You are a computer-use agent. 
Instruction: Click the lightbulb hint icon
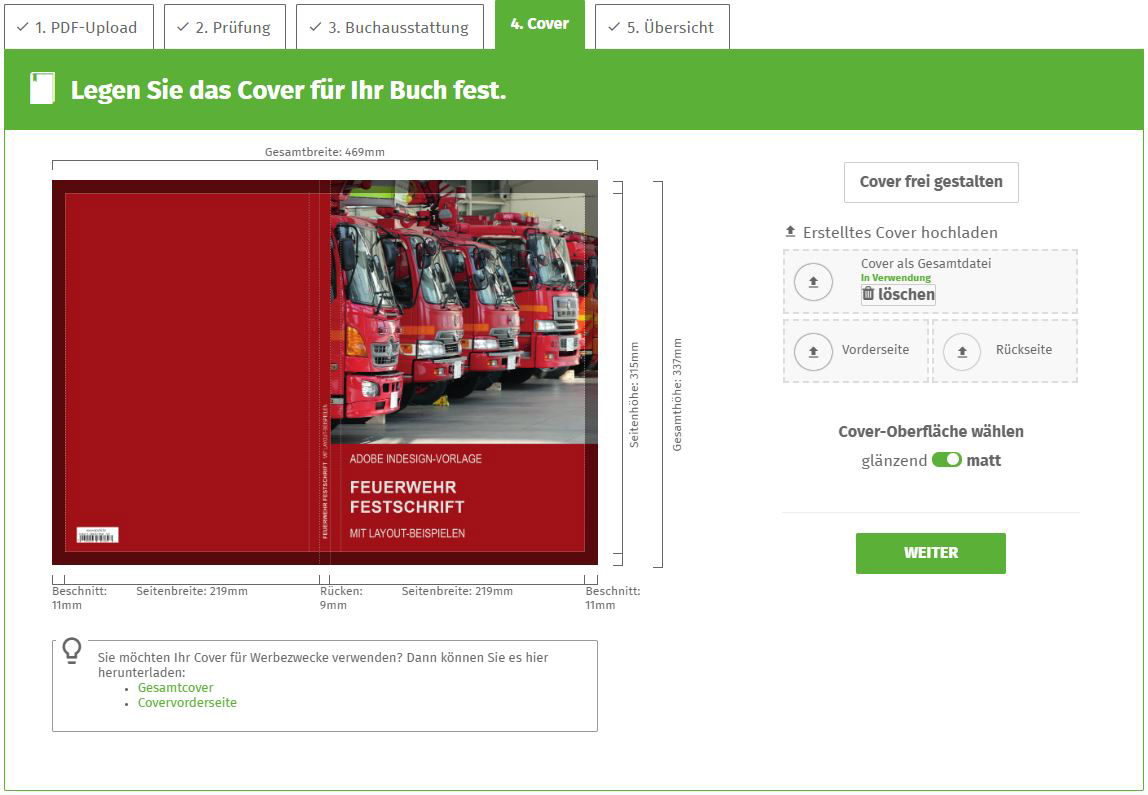click(x=72, y=651)
